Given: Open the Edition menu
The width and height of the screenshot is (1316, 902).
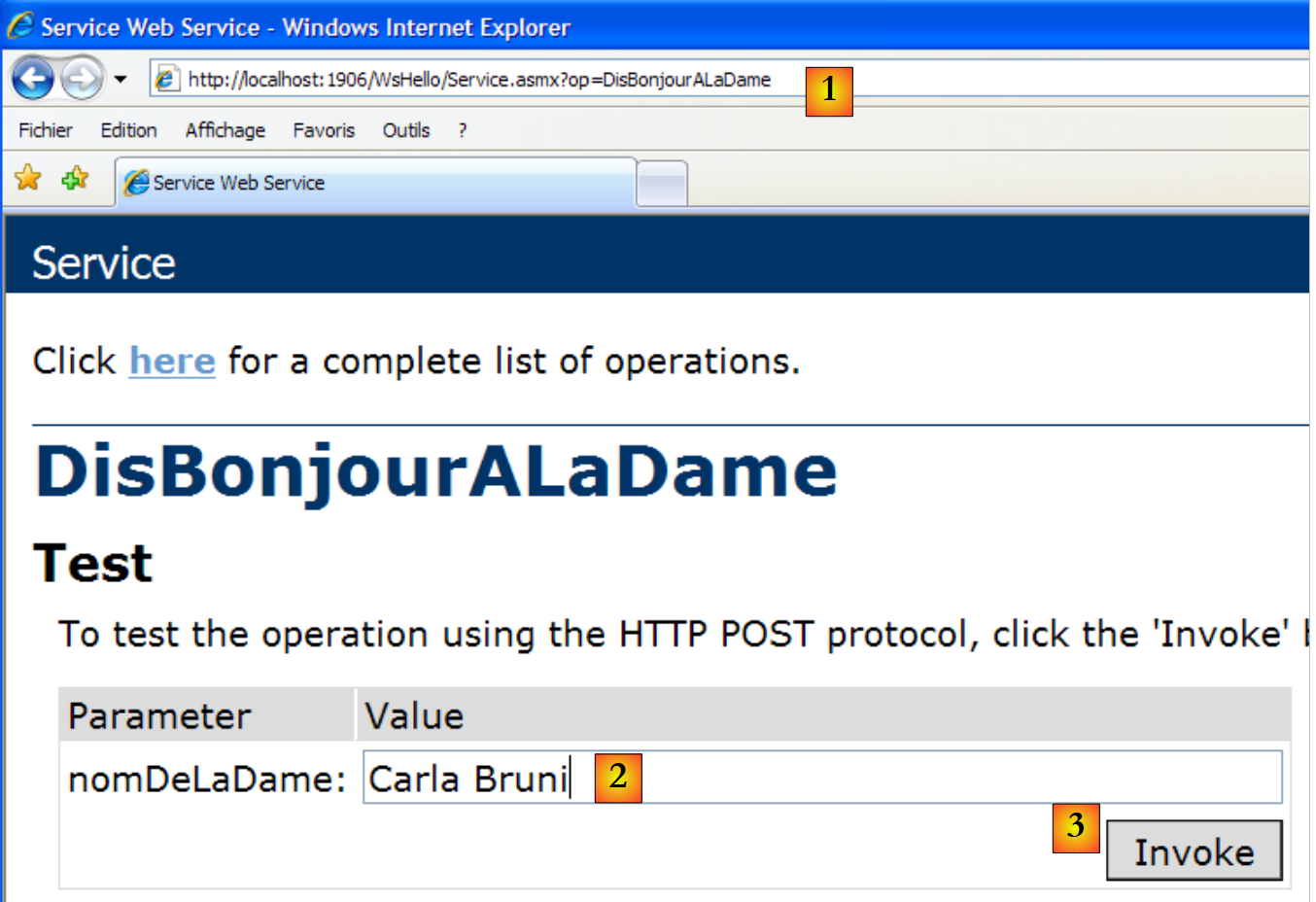Looking at the screenshot, I should point(128,130).
